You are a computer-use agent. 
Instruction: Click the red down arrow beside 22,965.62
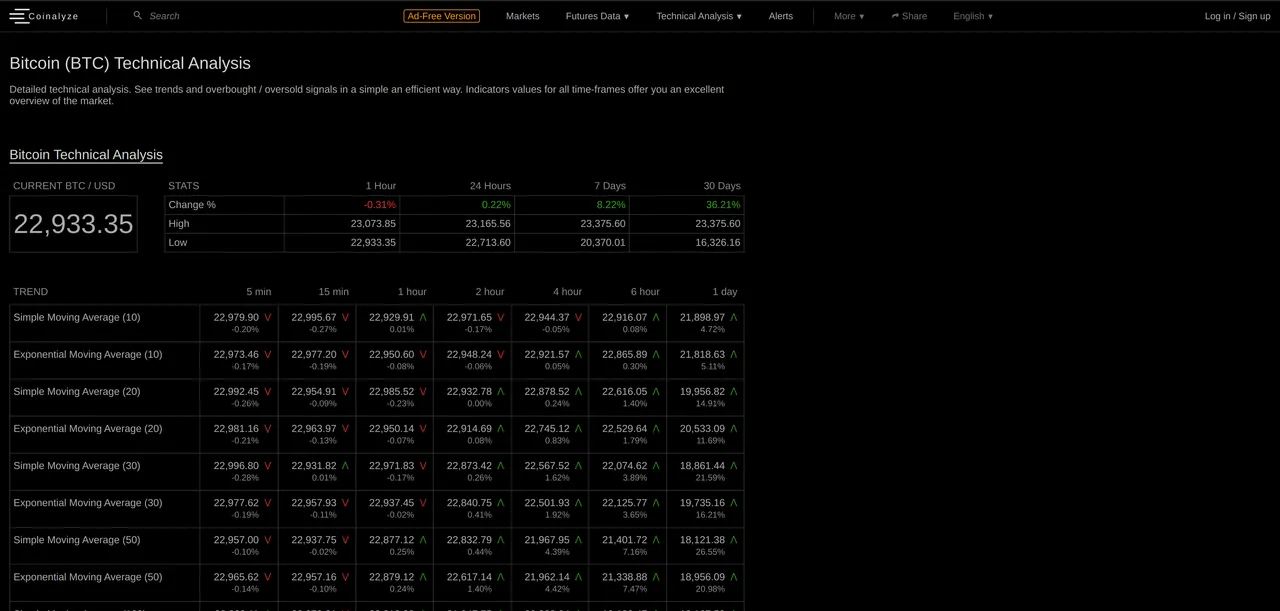click(267, 577)
